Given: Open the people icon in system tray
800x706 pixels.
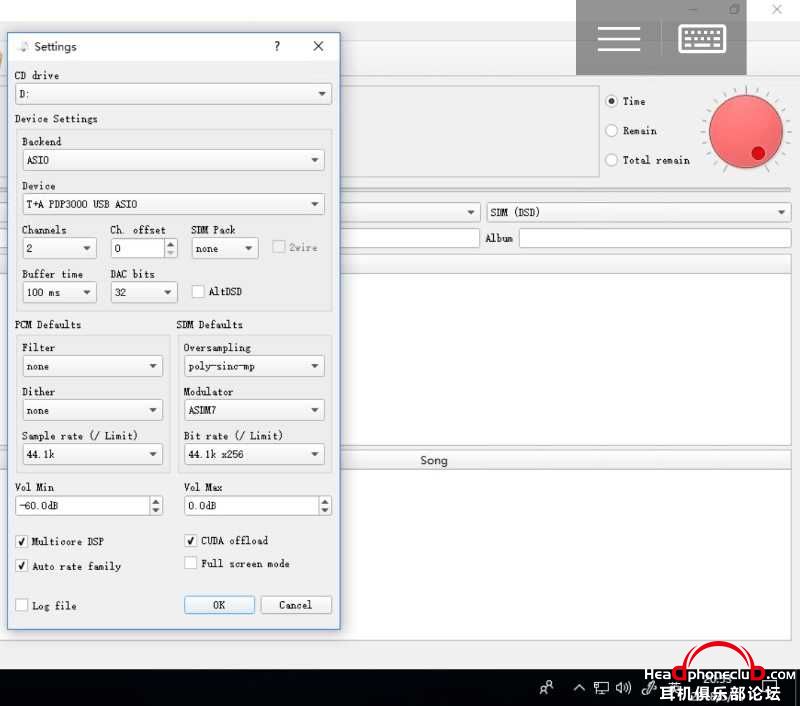Looking at the screenshot, I should [x=546, y=688].
